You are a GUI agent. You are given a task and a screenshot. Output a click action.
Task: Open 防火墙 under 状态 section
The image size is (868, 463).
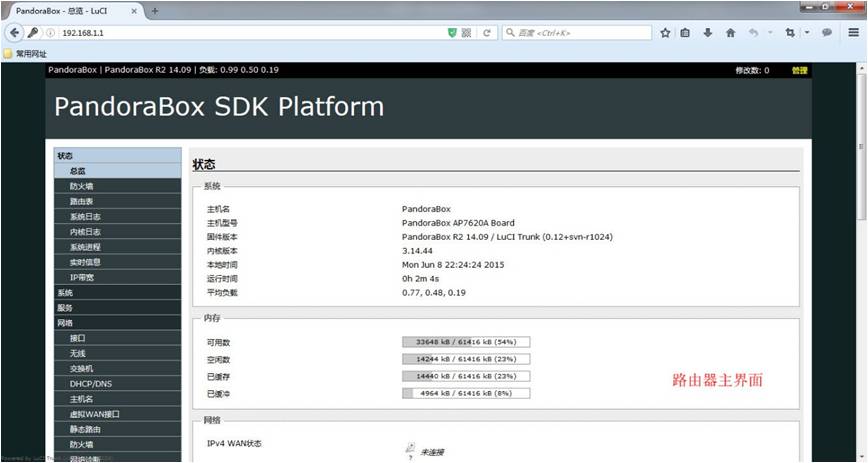(117, 186)
